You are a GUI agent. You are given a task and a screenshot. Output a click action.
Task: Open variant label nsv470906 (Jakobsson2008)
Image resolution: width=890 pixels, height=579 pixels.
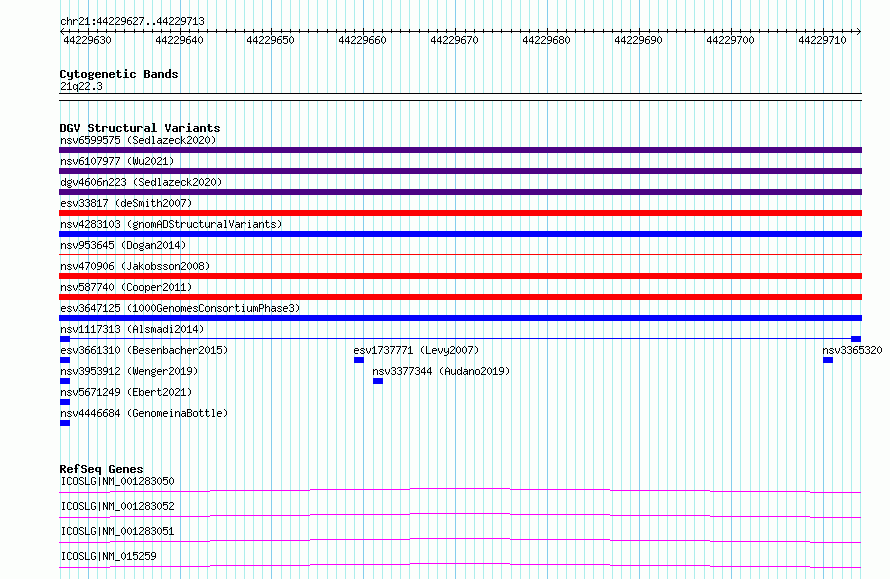[135, 266]
